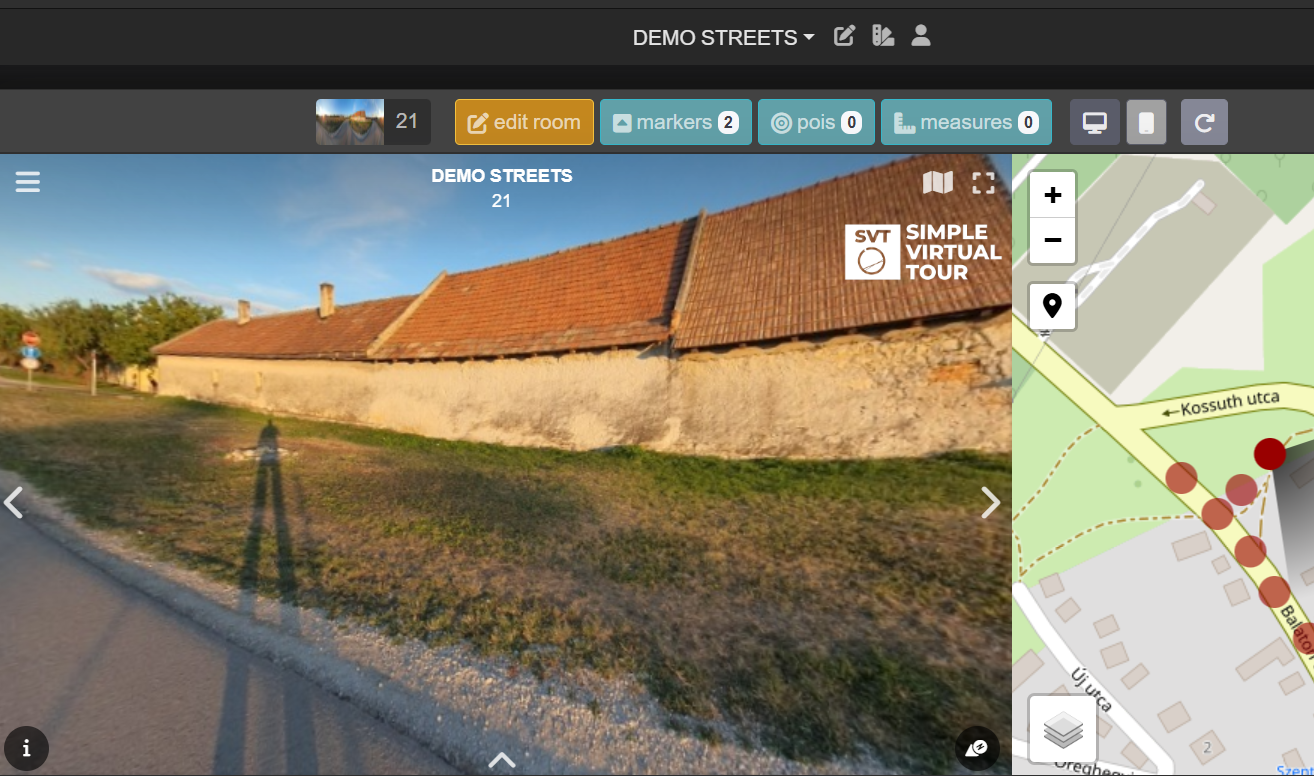Click the measures button
The image size is (1314, 776).
[x=965, y=122]
